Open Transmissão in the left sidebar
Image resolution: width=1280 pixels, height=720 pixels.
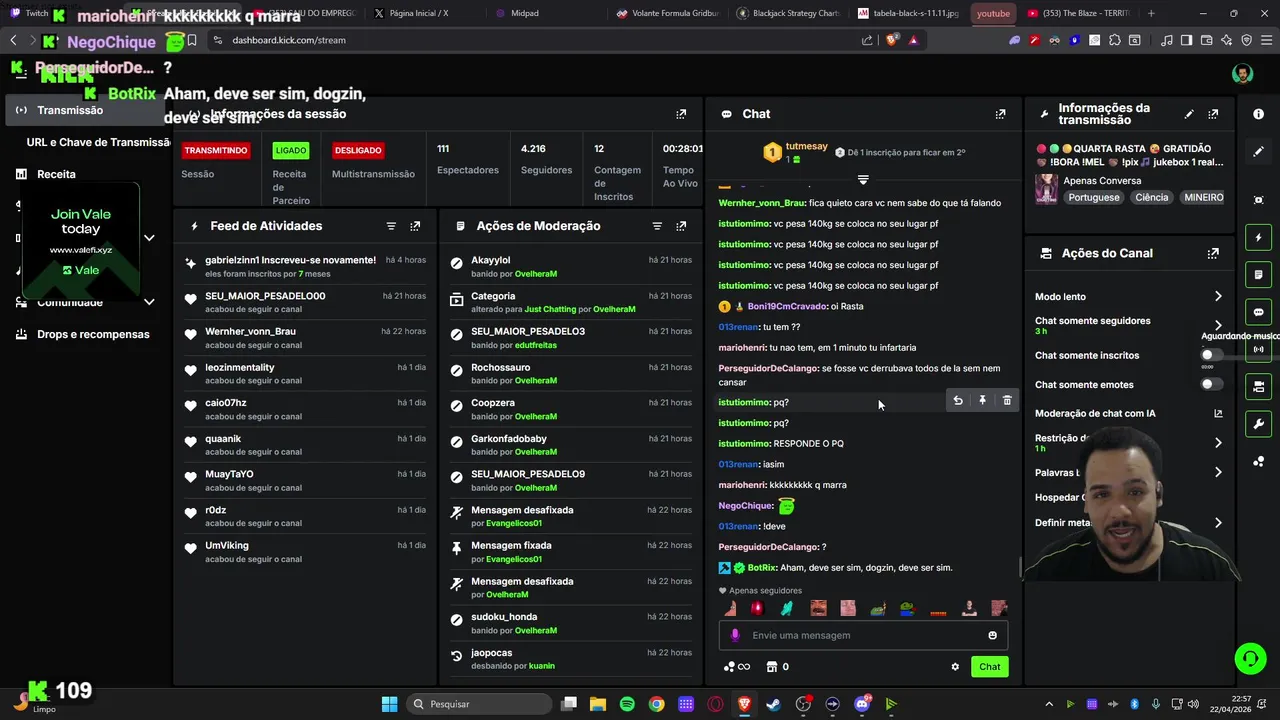pos(85,110)
